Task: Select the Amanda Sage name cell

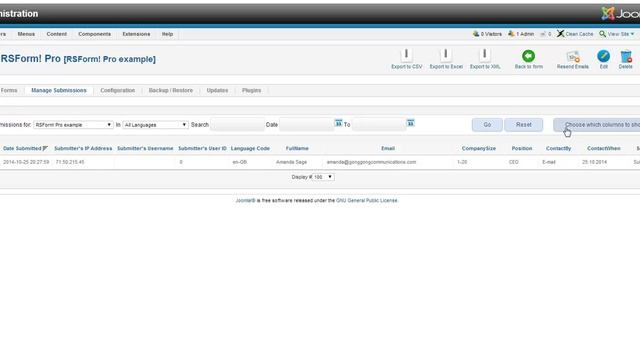Action: pos(291,162)
